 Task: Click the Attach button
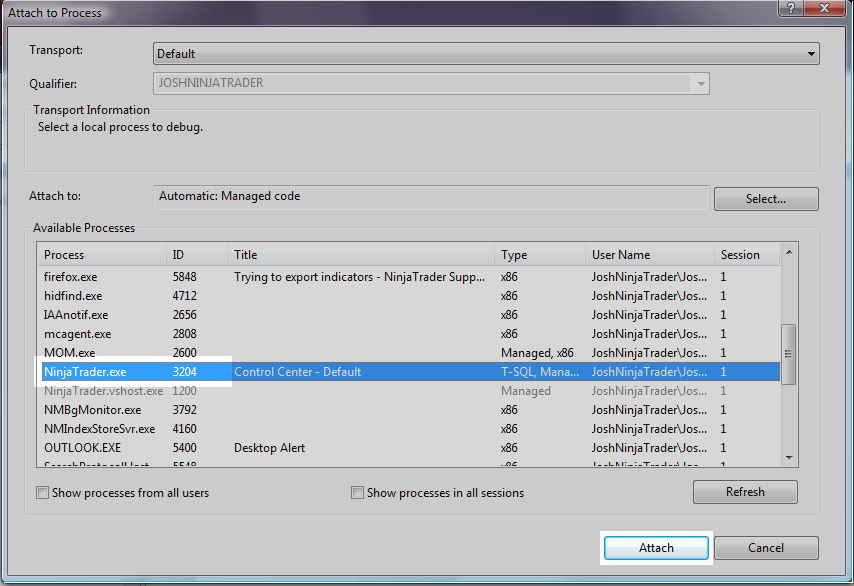(x=656, y=548)
